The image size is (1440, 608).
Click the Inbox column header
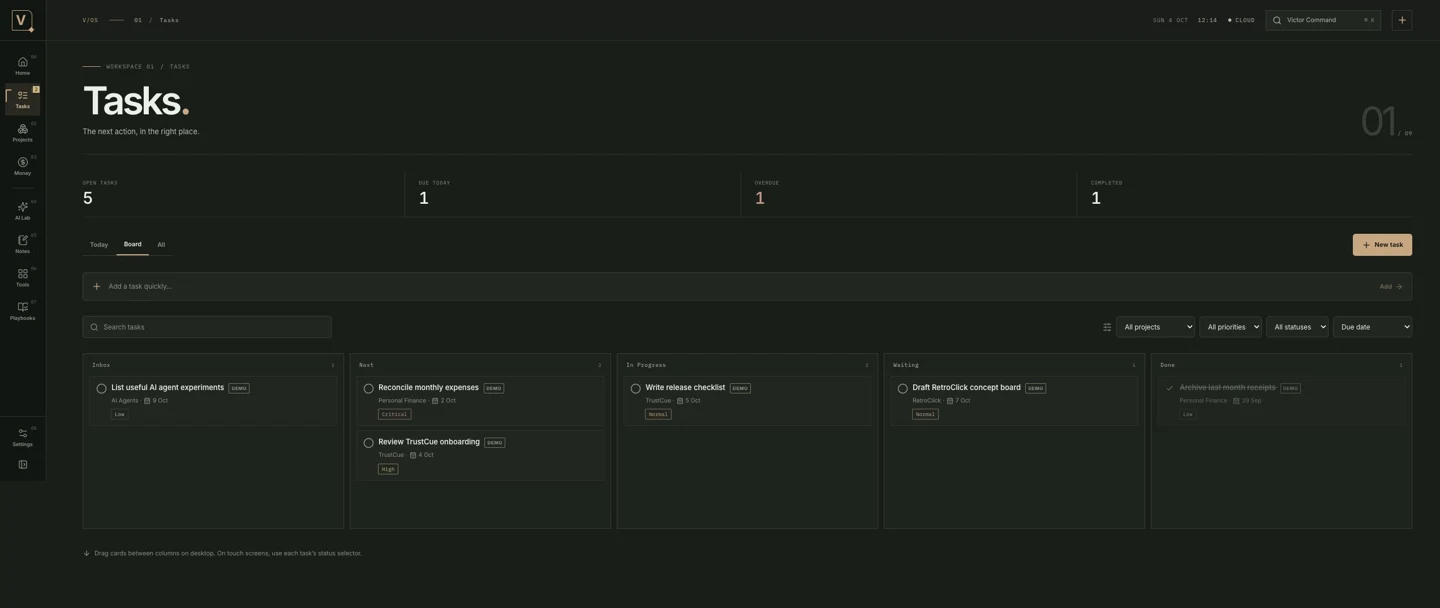tap(101, 365)
